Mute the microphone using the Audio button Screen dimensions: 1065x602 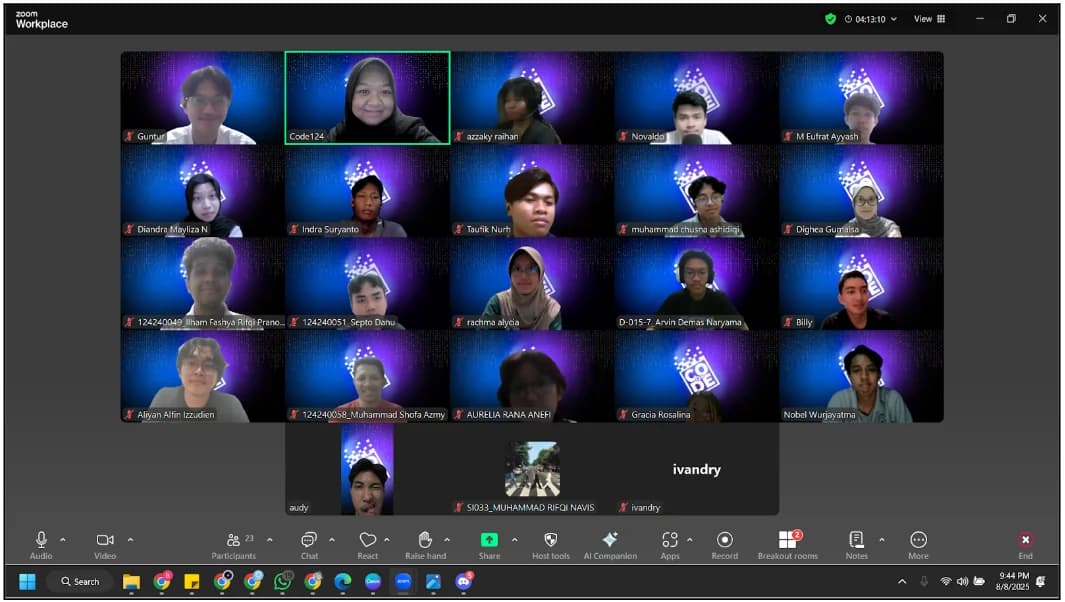pos(41,540)
